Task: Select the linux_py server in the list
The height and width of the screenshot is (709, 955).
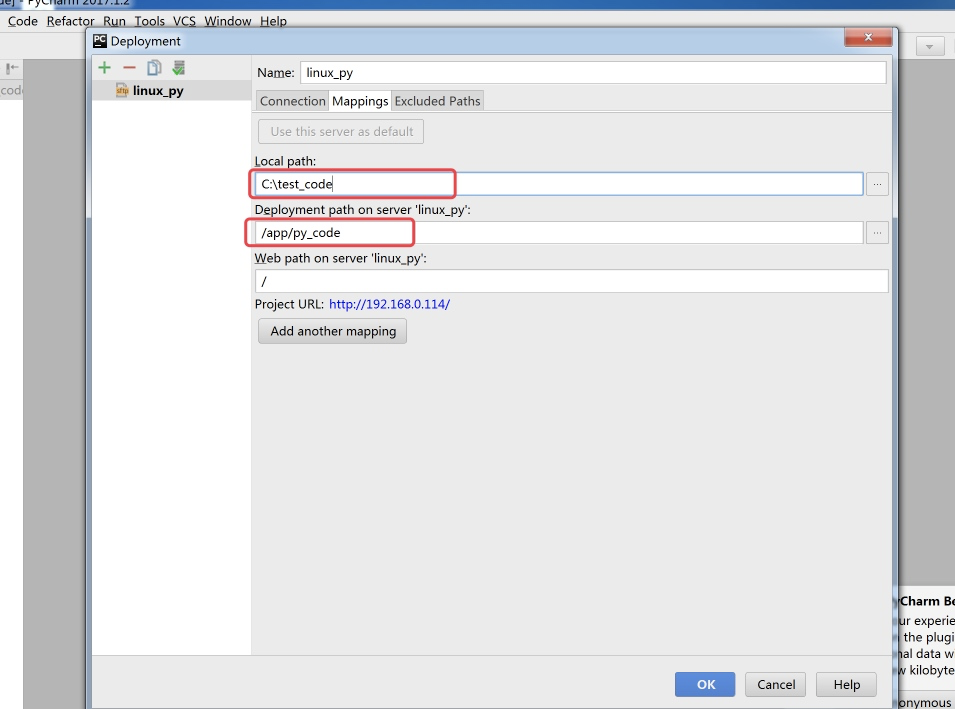Action: (172, 91)
